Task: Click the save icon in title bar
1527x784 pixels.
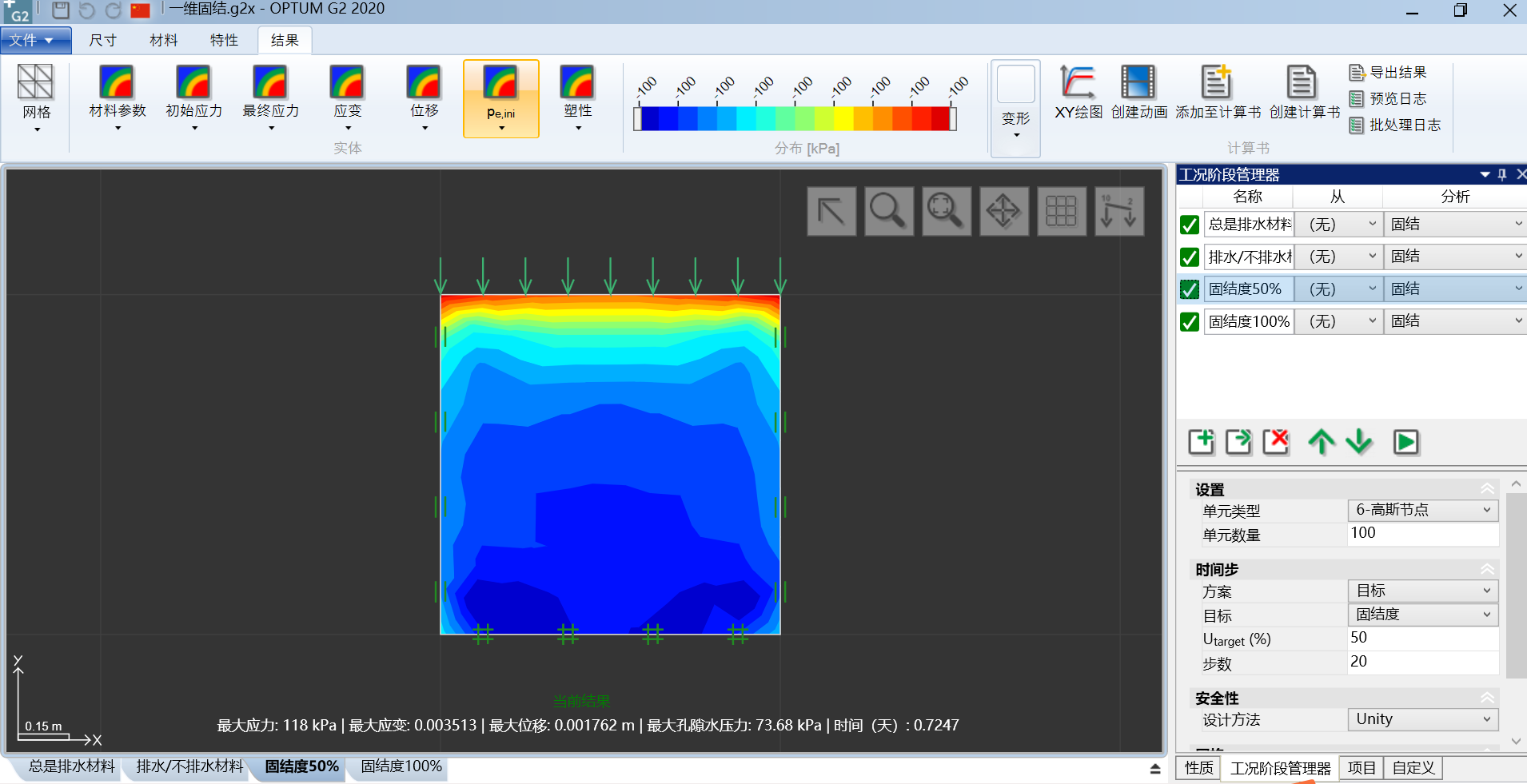Action: tap(61, 10)
